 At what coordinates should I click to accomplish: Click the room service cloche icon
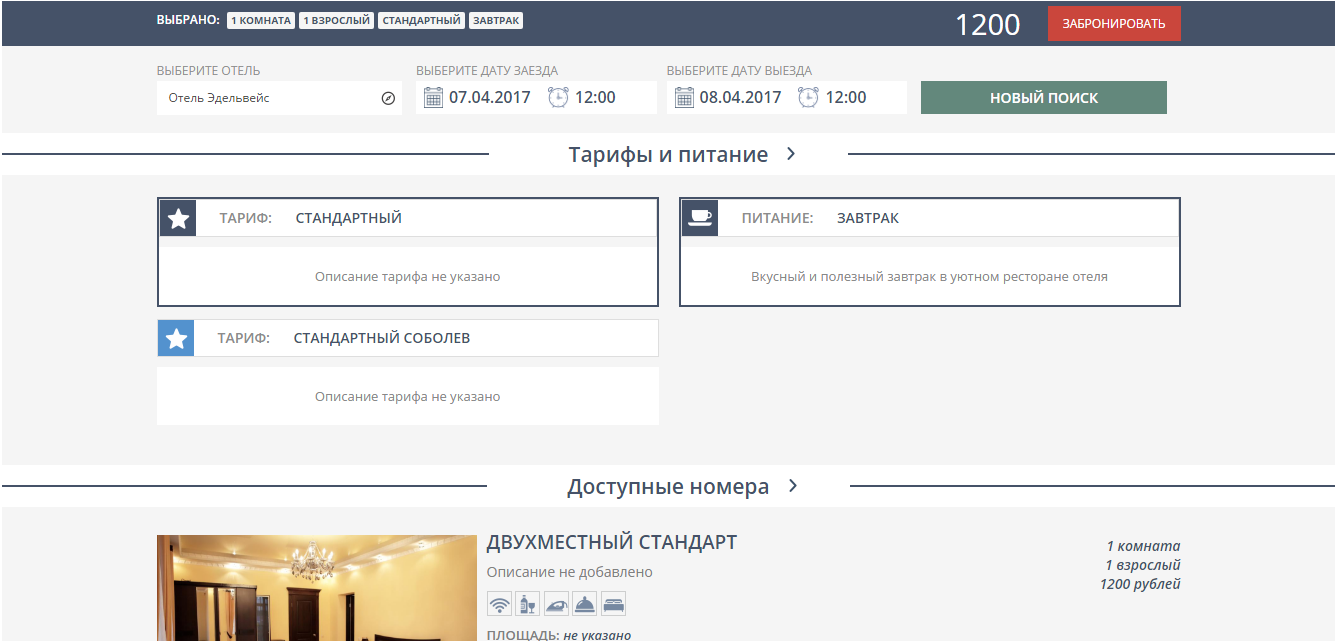pos(584,604)
